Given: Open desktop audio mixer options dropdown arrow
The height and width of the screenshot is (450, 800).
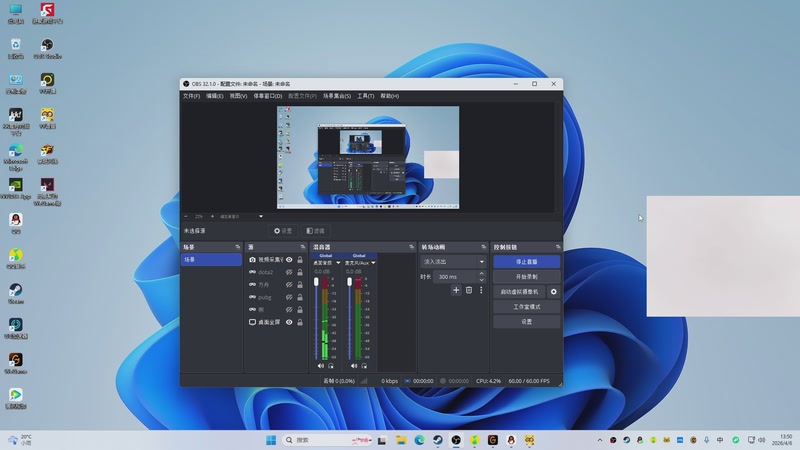Looking at the screenshot, I should pyautogui.click(x=338, y=263).
